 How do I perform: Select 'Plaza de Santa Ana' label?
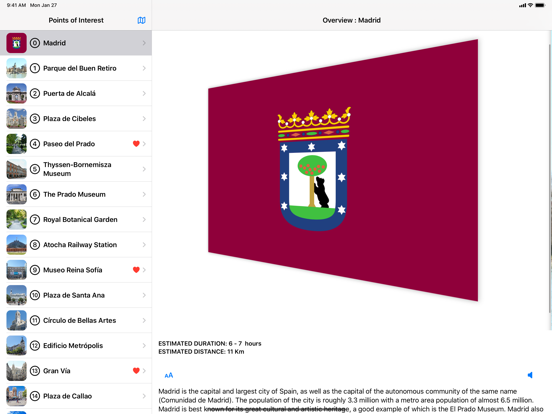[74, 295]
